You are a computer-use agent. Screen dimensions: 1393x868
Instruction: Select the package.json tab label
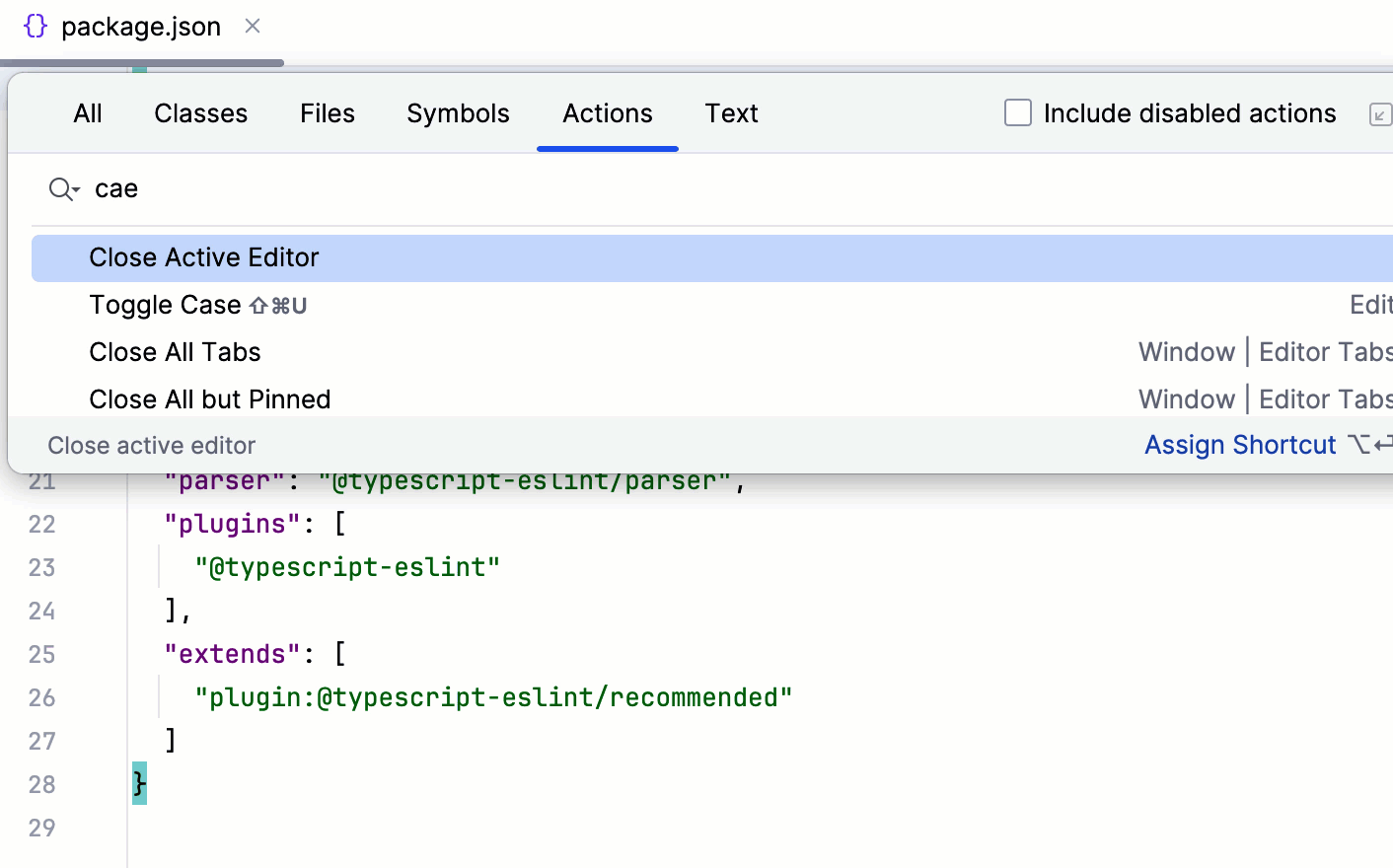(x=141, y=27)
